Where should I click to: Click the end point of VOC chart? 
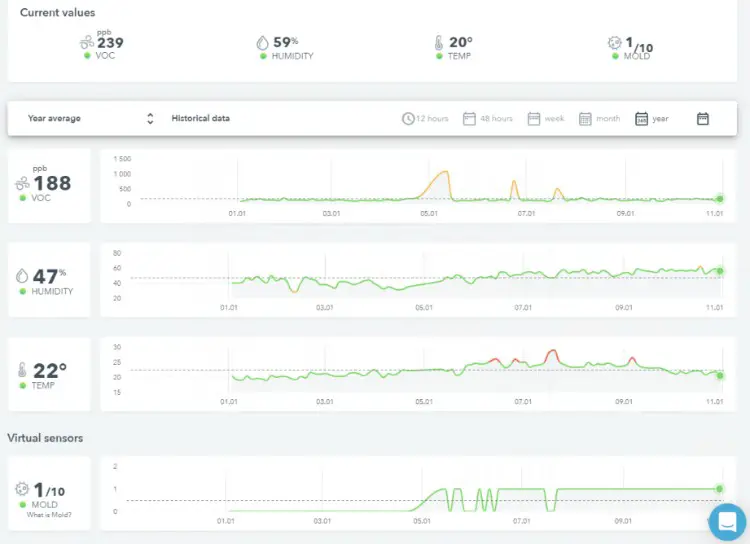[720, 199]
